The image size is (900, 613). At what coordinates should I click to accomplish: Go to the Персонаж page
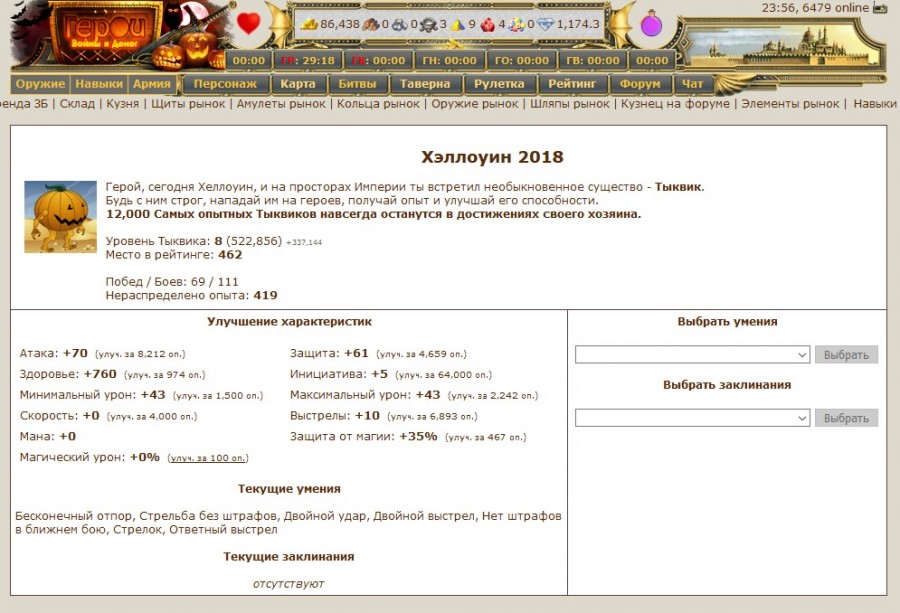225,84
